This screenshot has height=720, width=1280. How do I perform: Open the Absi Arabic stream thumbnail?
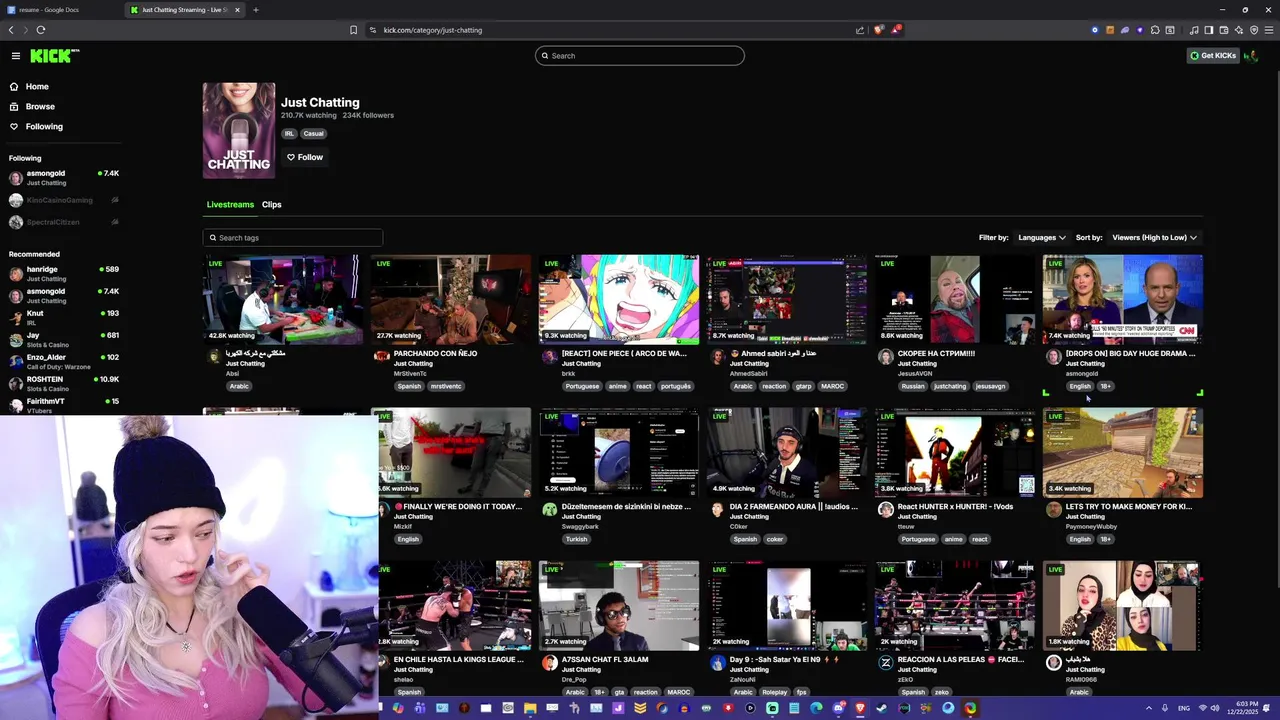click(x=282, y=299)
